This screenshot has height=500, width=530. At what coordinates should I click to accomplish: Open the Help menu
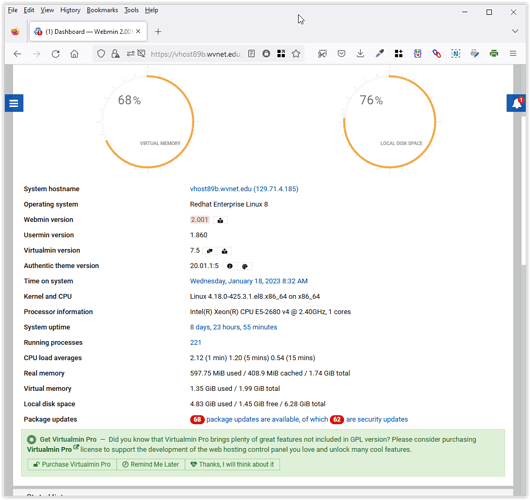[151, 10]
